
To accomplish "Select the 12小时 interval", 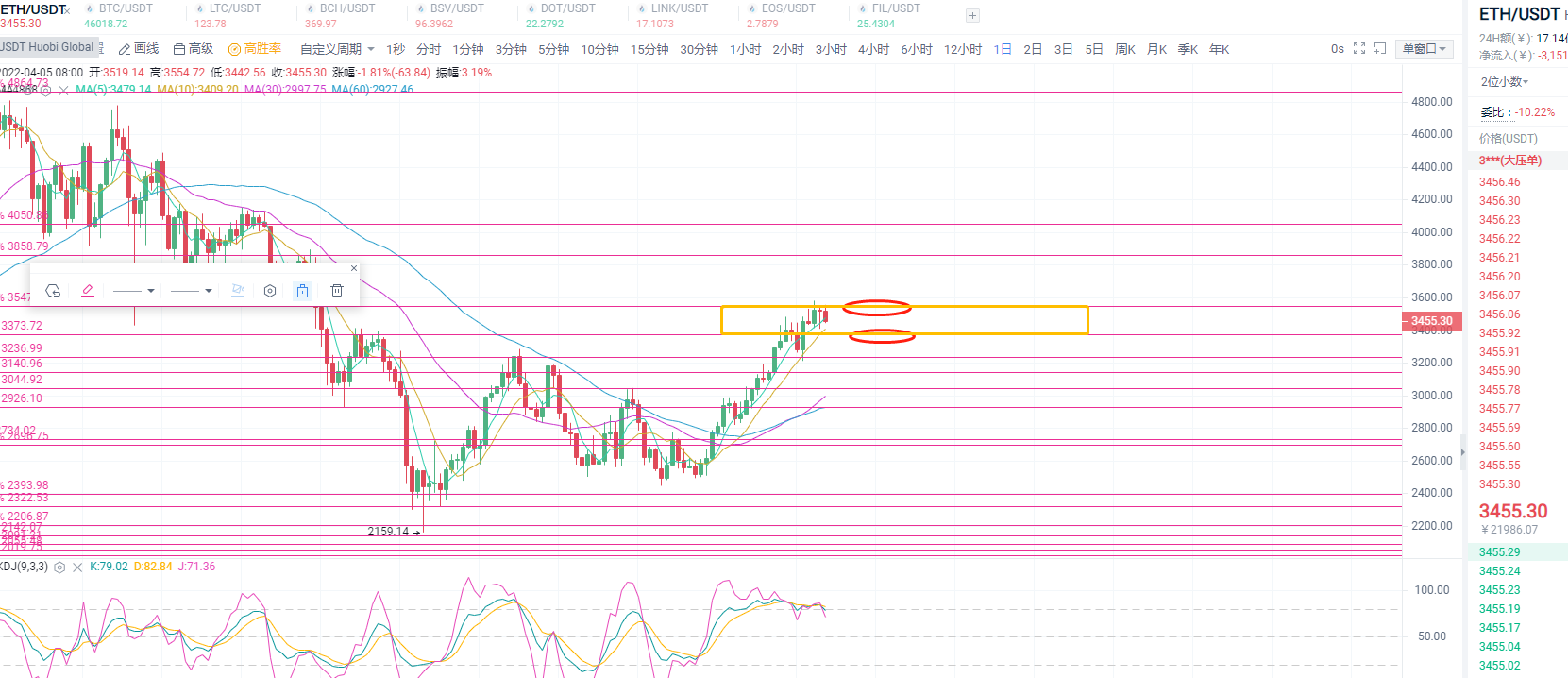I will [x=963, y=49].
